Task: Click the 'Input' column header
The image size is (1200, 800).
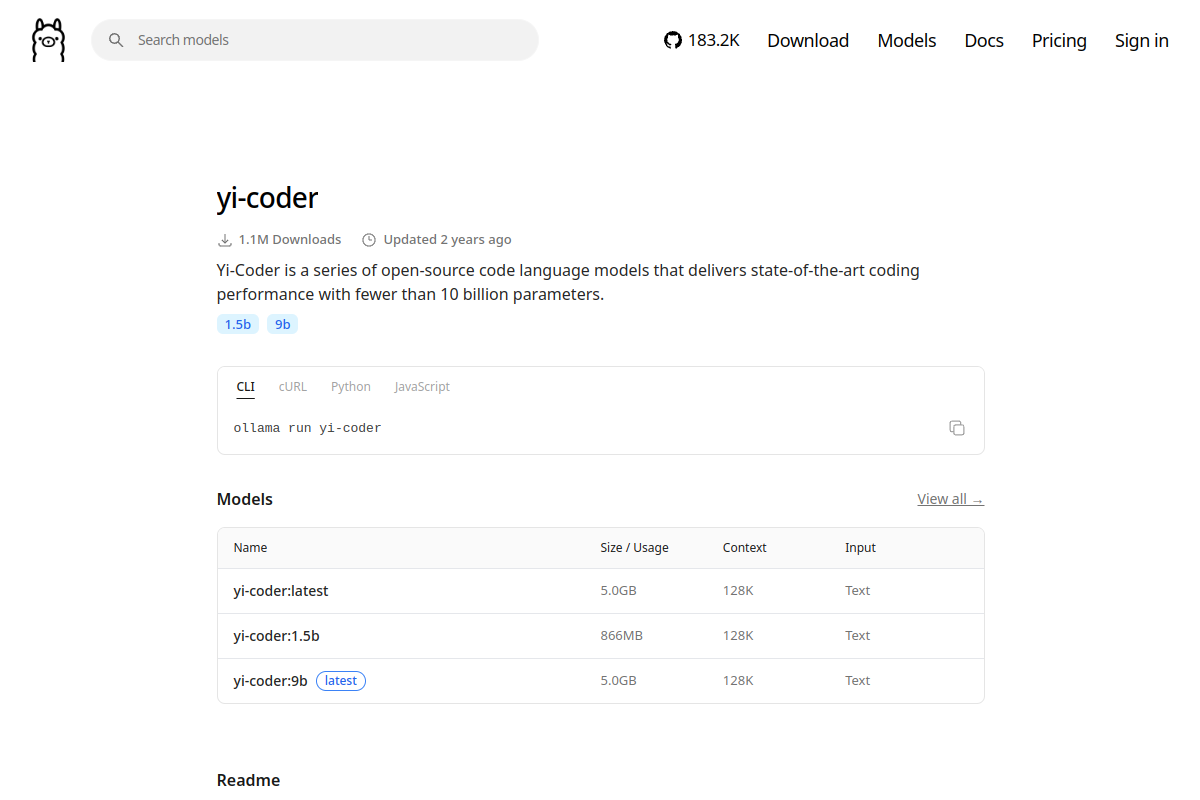Action: tap(860, 548)
